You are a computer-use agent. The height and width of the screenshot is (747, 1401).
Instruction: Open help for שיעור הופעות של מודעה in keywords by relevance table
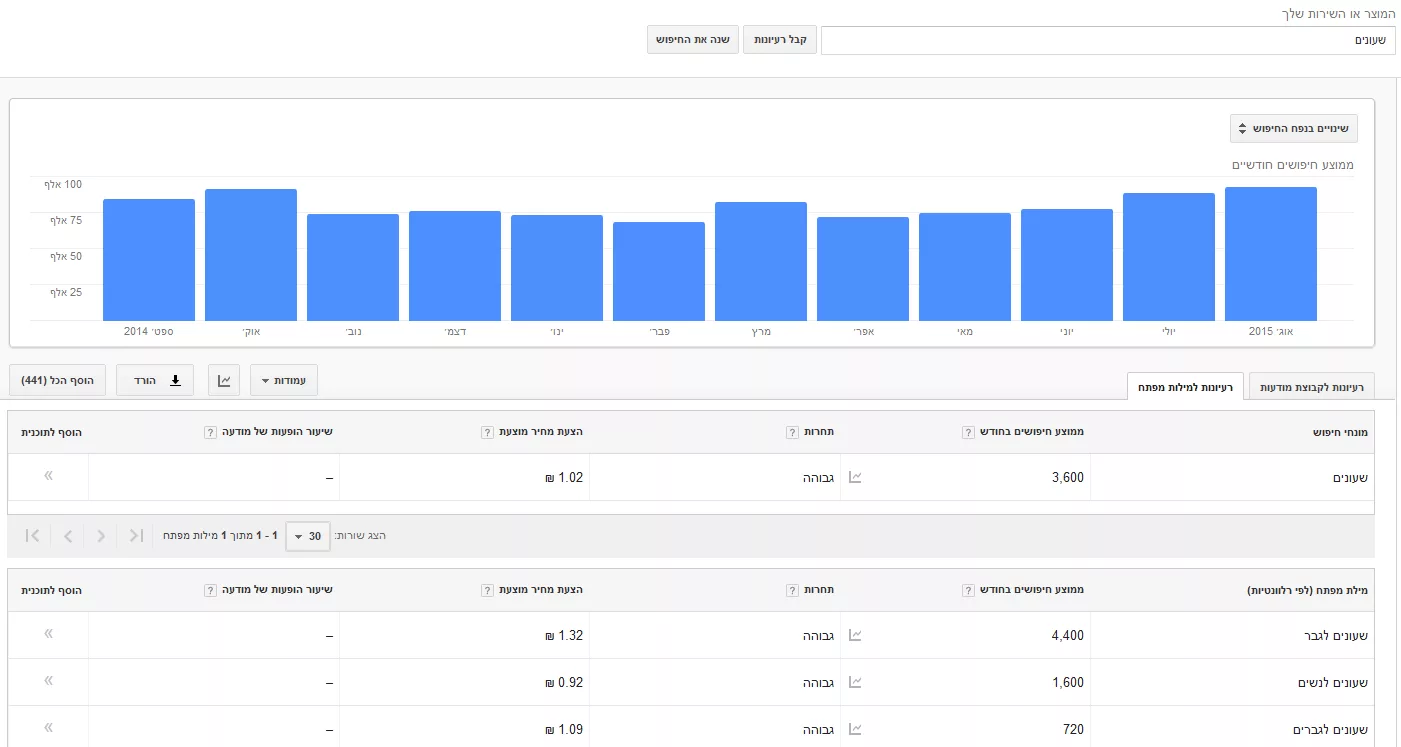pyautogui.click(x=210, y=590)
